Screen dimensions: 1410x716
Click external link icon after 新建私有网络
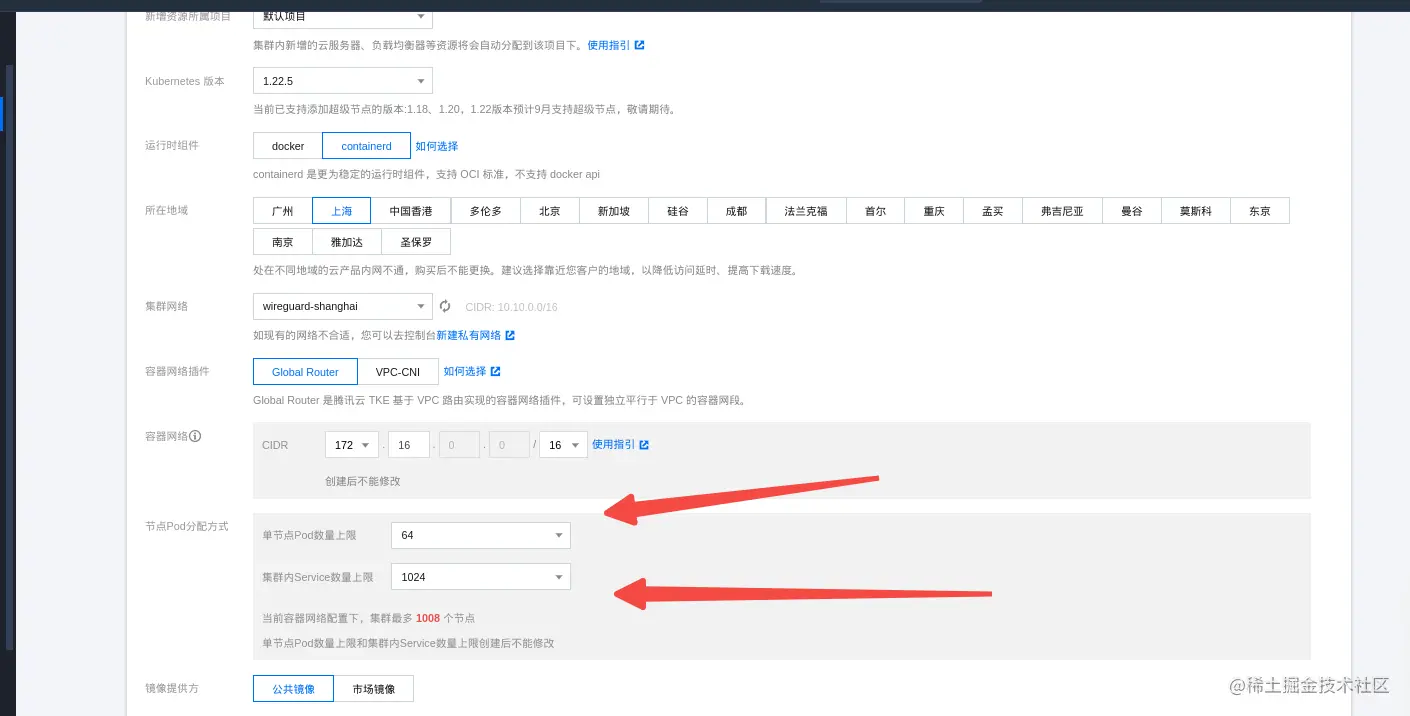click(510, 335)
